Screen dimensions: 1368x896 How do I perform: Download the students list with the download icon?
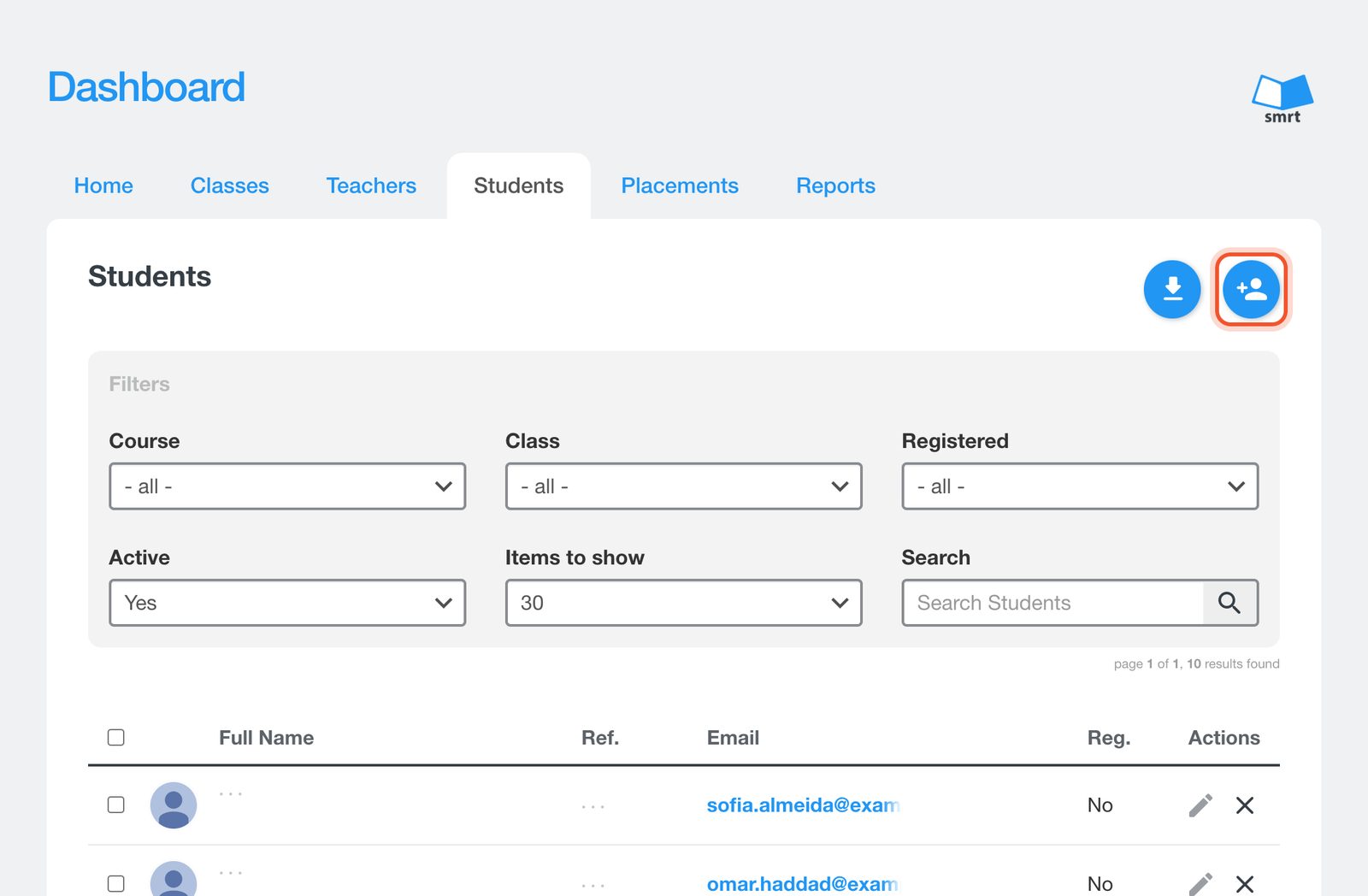(x=1172, y=289)
